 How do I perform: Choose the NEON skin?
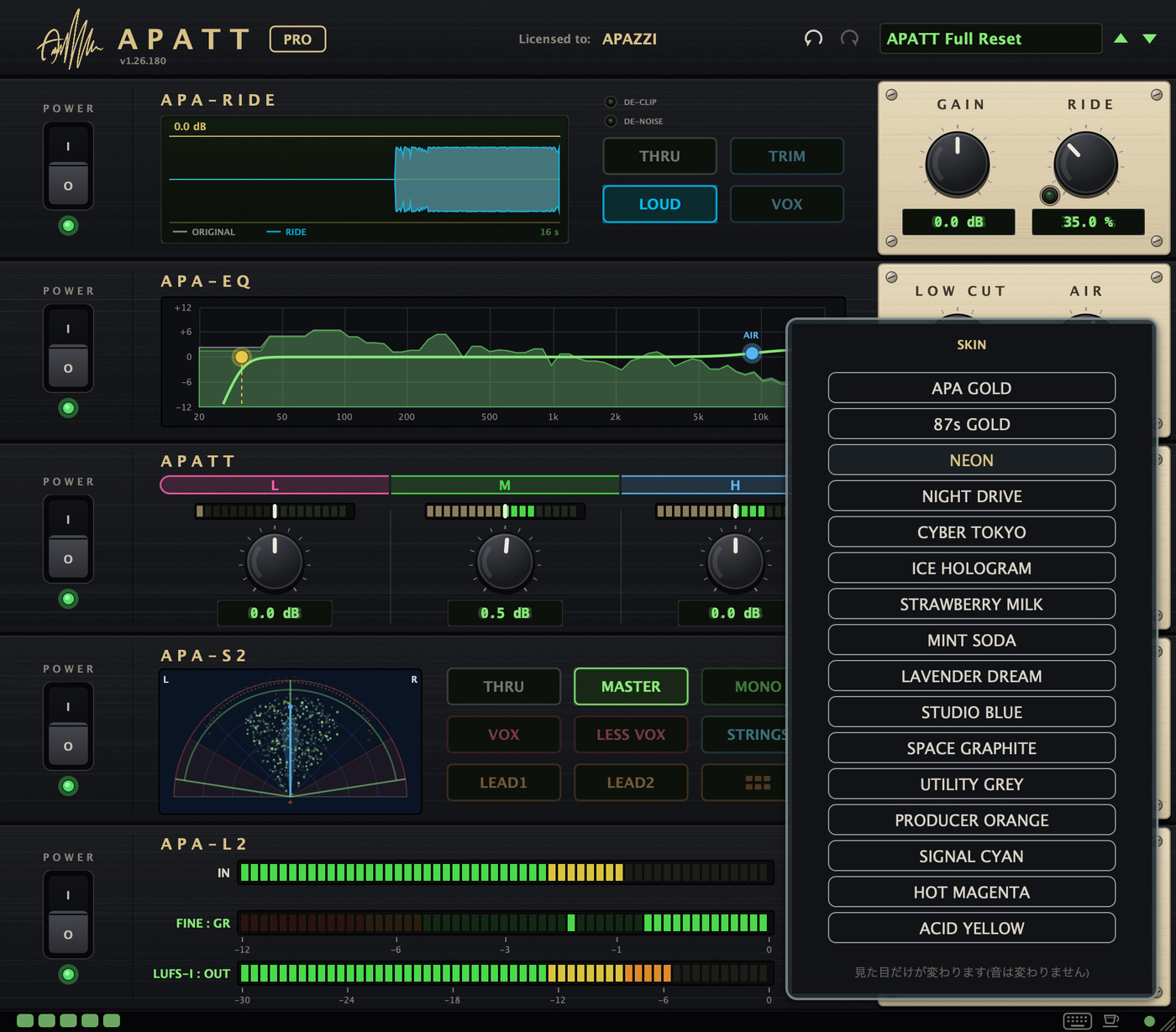click(x=972, y=460)
